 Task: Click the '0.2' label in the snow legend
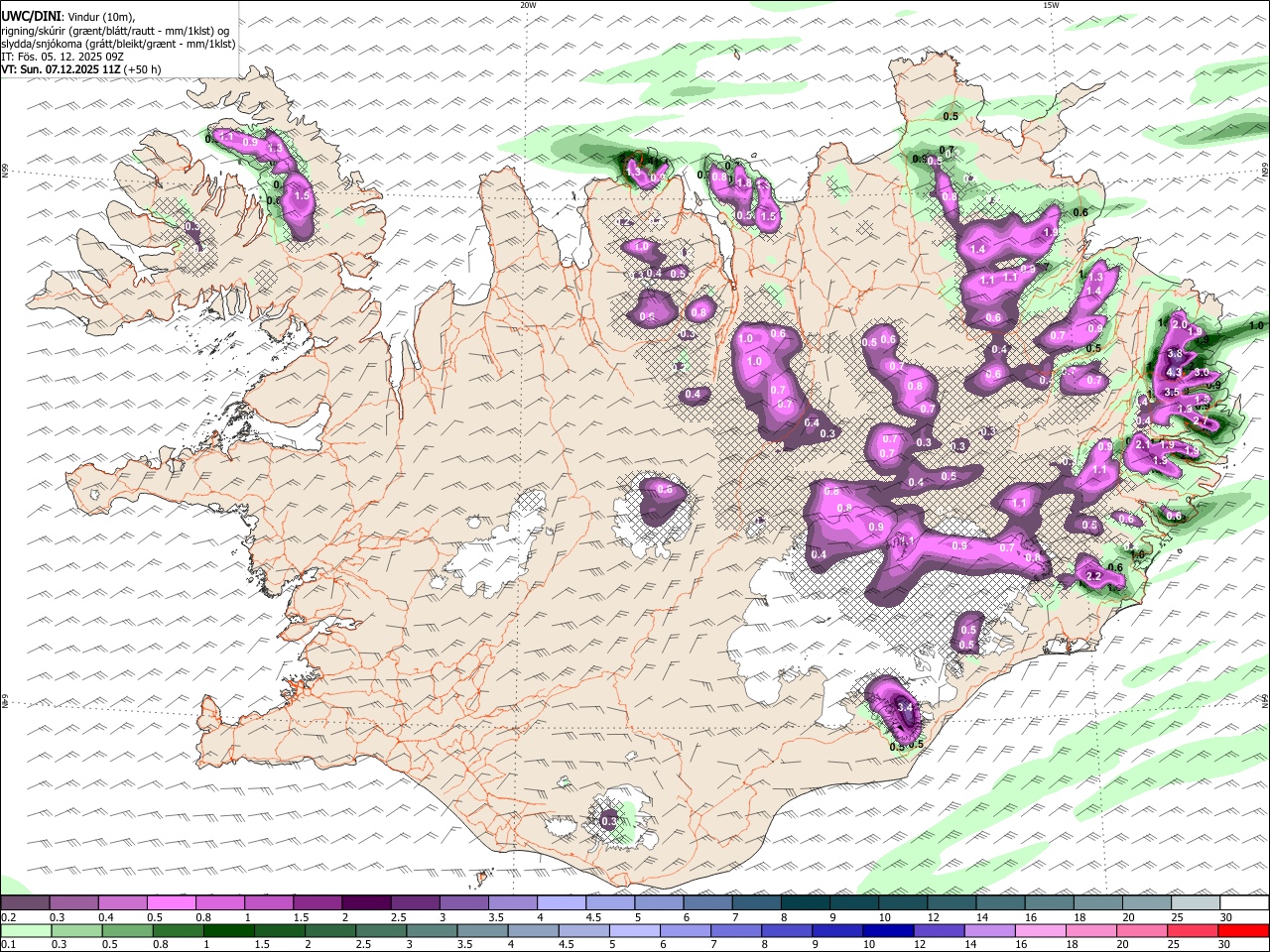click(9, 916)
